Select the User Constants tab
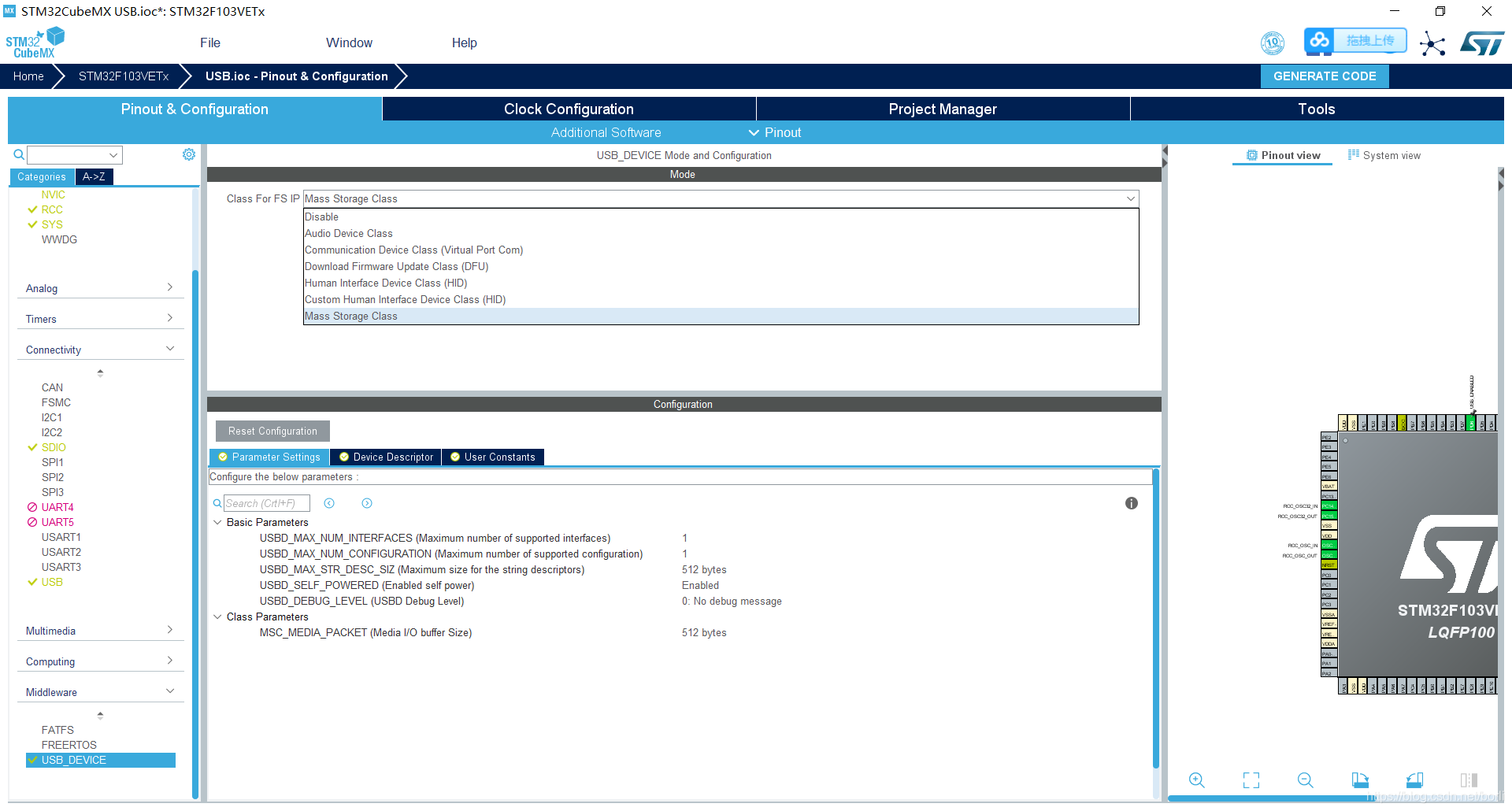This screenshot has height=811, width=1512. tap(493, 457)
